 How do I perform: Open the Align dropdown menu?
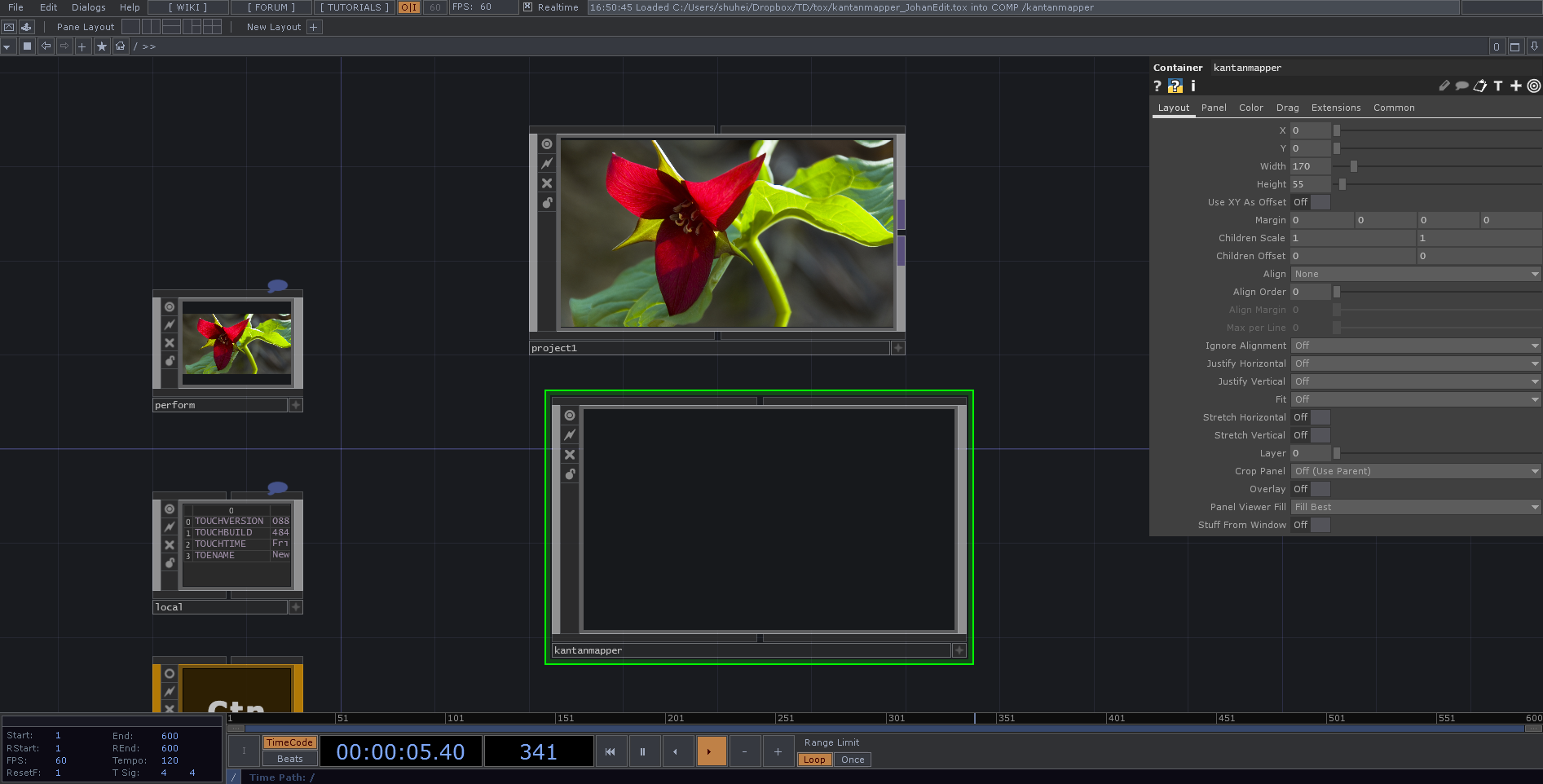[1416, 274]
